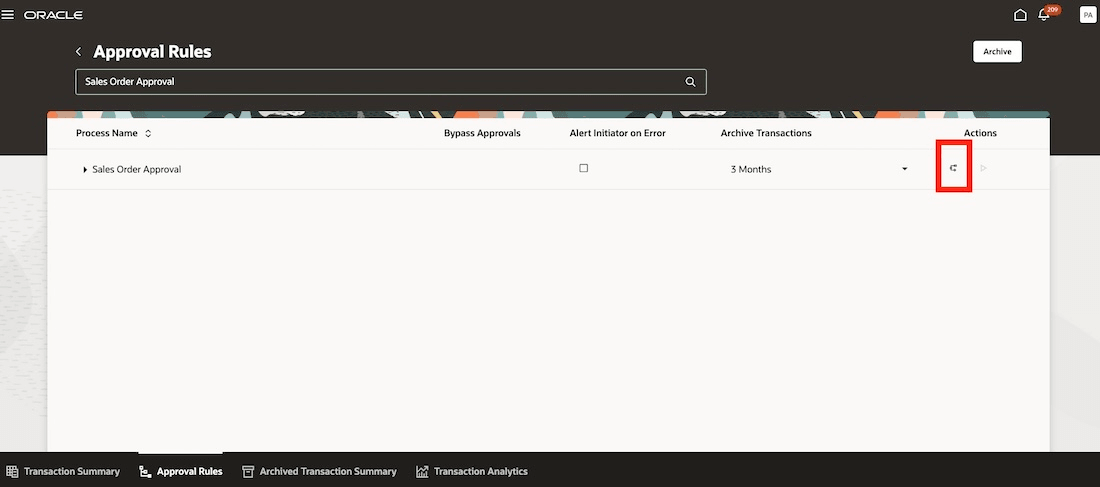Select the Approval Rules tab

click(x=181, y=472)
